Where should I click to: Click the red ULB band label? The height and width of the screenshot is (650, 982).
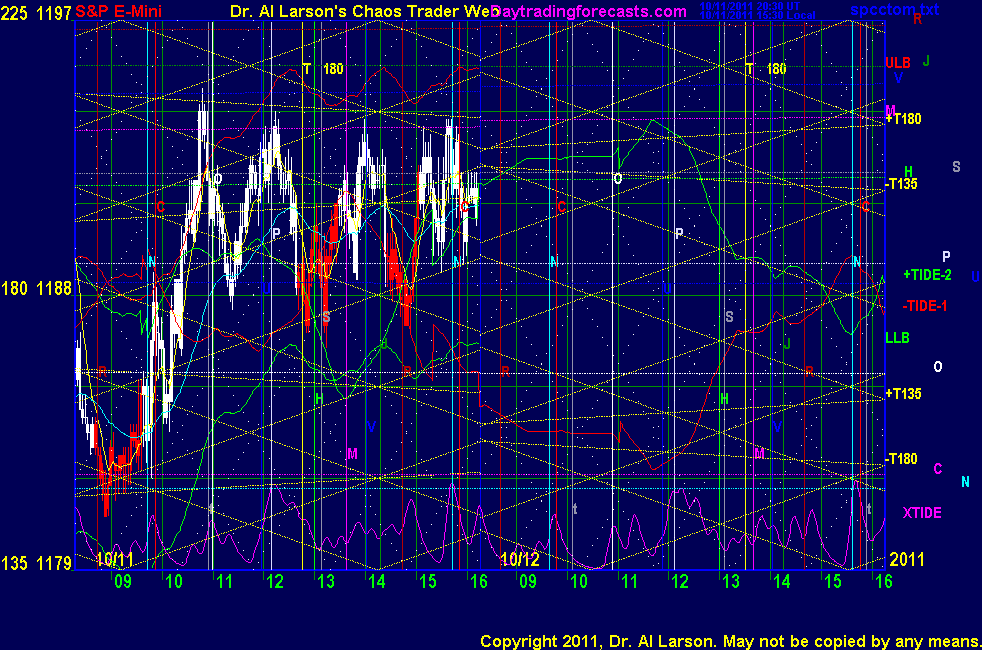897,63
